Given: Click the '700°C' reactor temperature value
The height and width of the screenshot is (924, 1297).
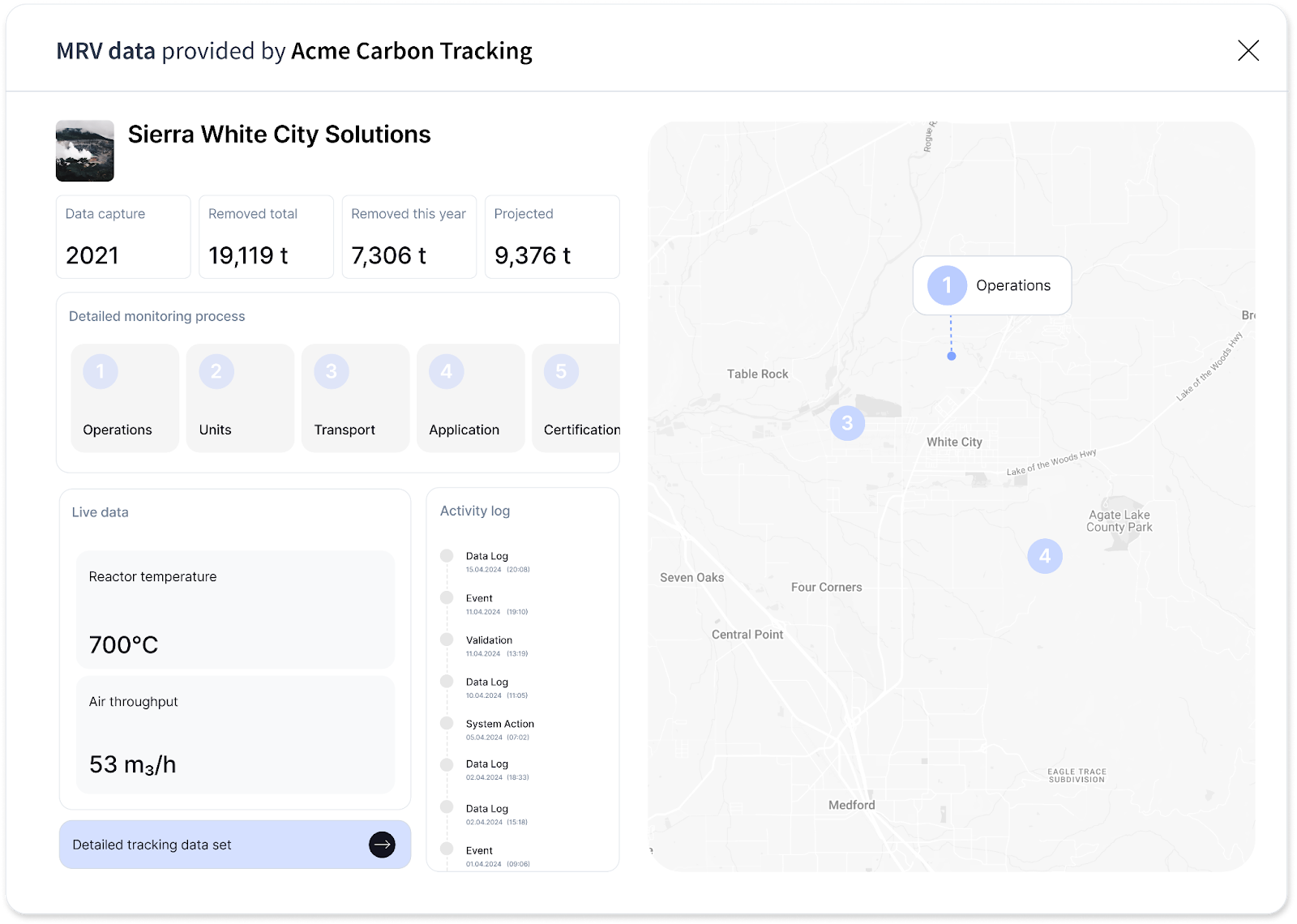Looking at the screenshot, I should (x=123, y=645).
